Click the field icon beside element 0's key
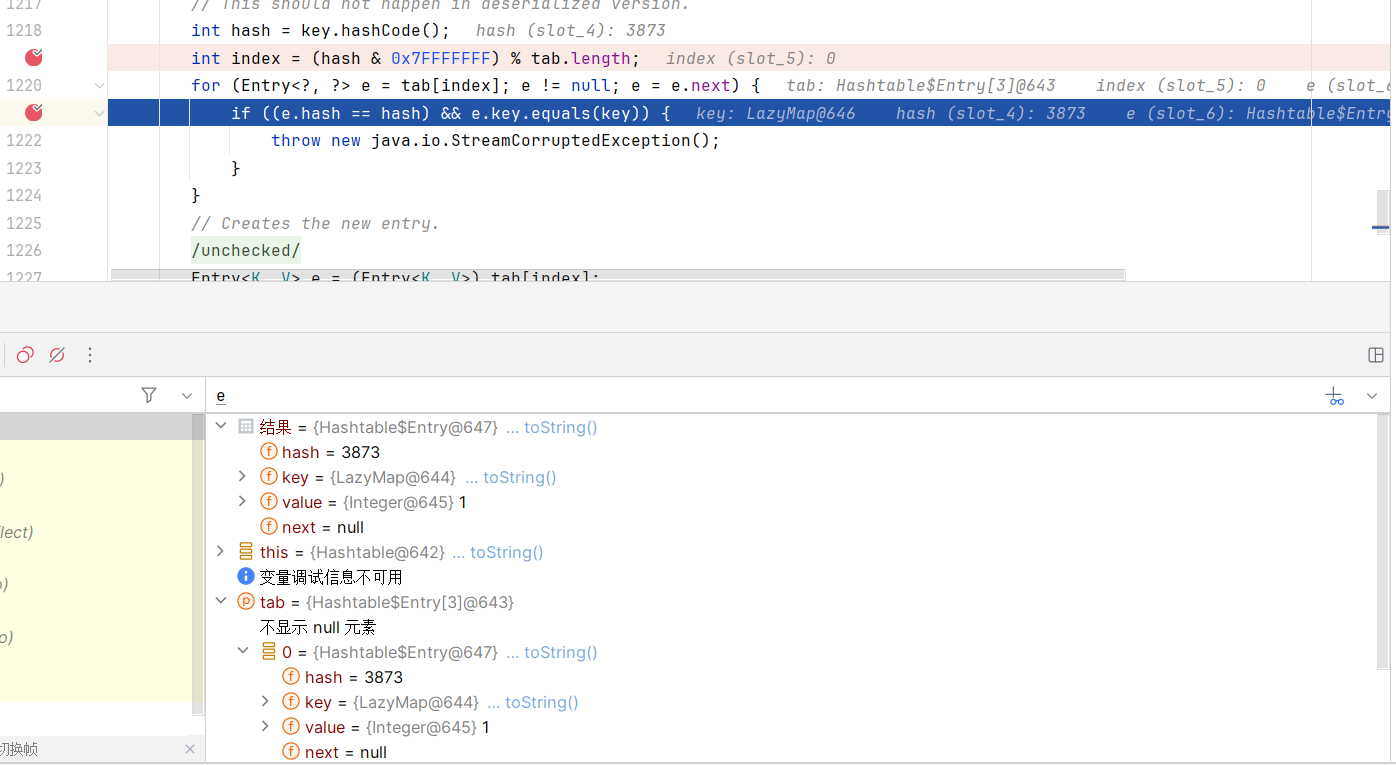 pyautogui.click(x=291, y=702)
